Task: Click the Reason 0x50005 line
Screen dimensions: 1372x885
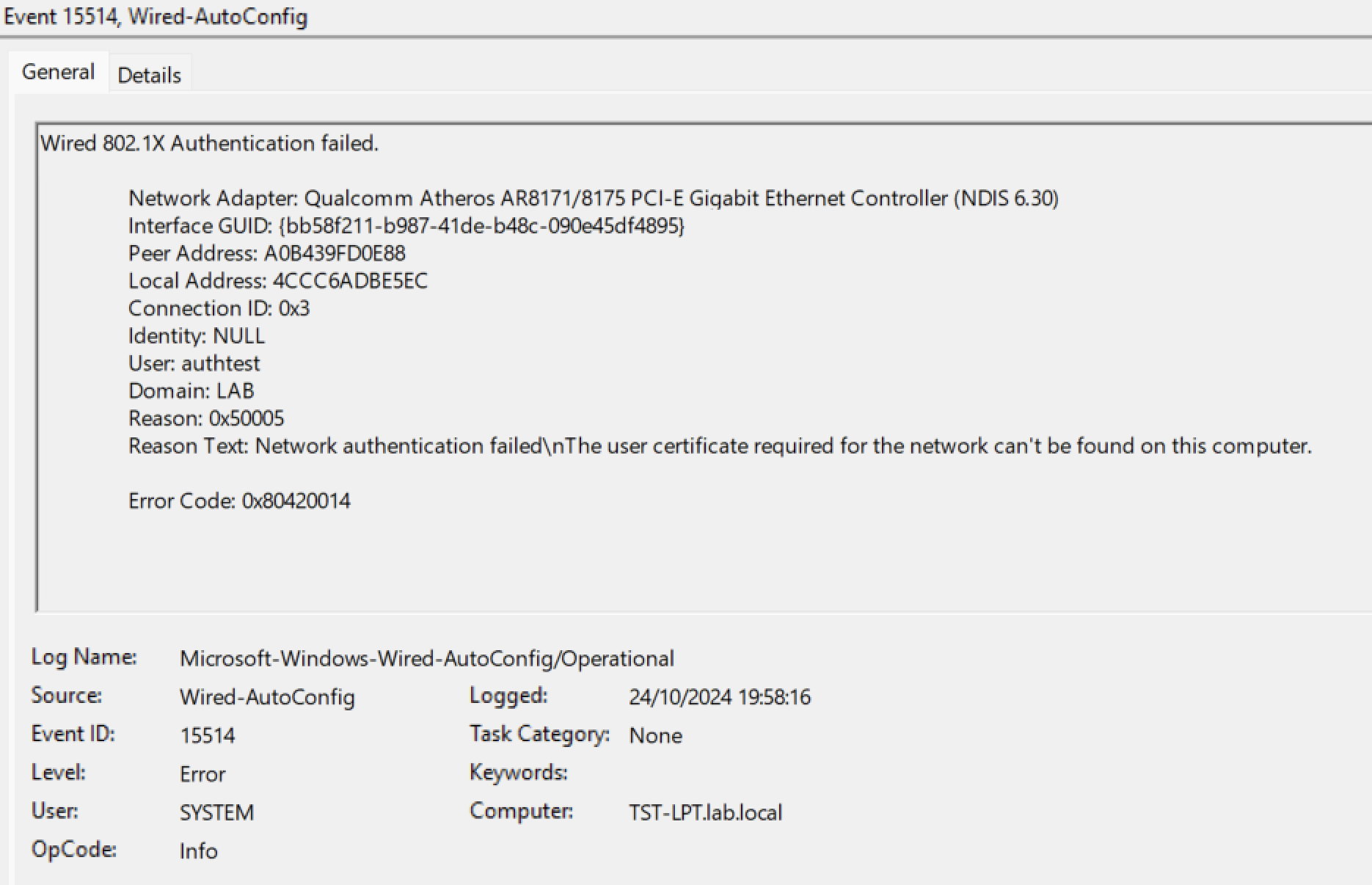Action: [206, 418]
